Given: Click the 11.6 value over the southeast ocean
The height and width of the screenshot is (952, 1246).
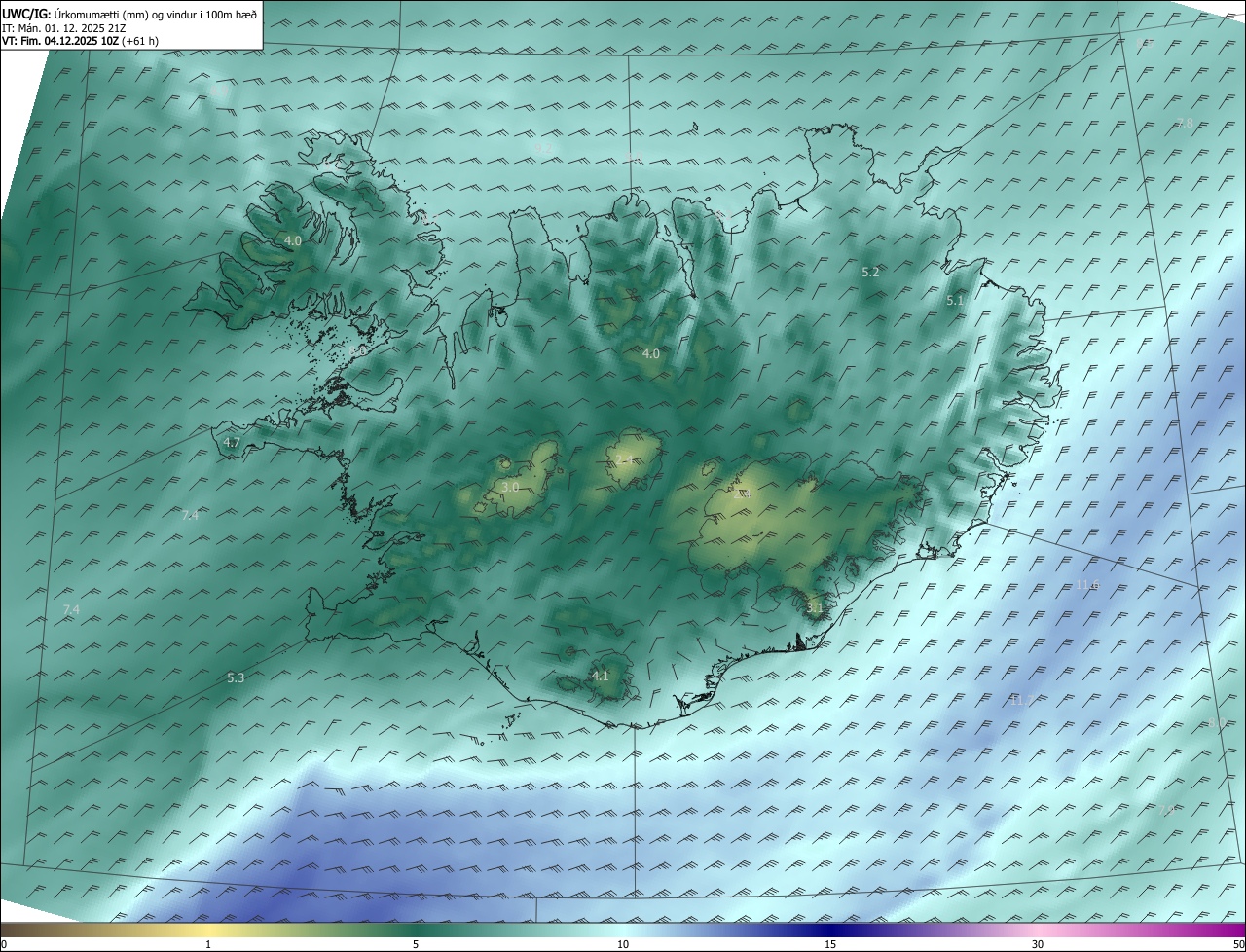Looking at the screenshot, I should (x=1087, y=585).
